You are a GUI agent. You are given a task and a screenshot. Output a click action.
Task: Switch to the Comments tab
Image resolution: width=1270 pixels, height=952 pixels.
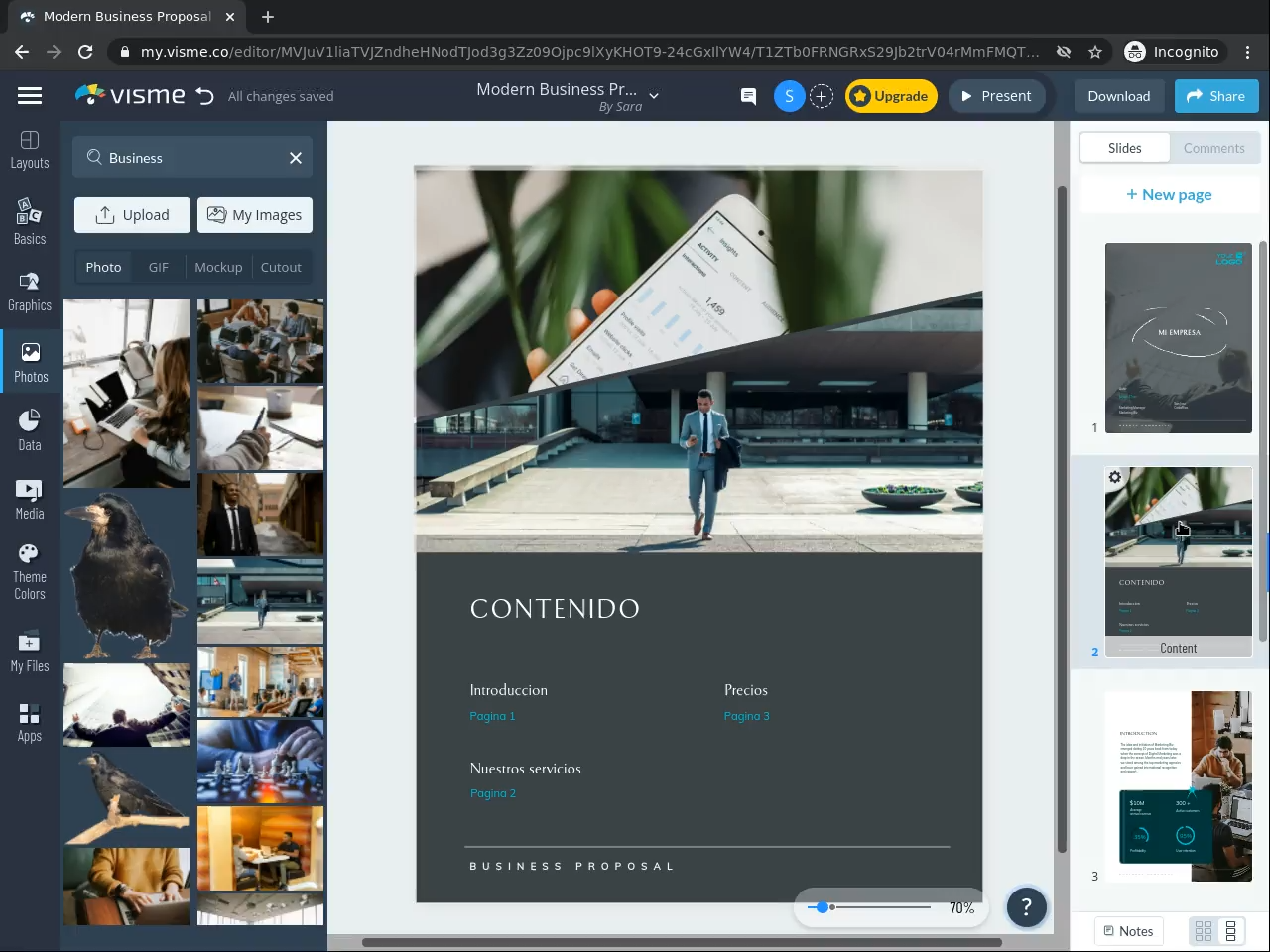pyautogui.click(x=1213, y=148)
